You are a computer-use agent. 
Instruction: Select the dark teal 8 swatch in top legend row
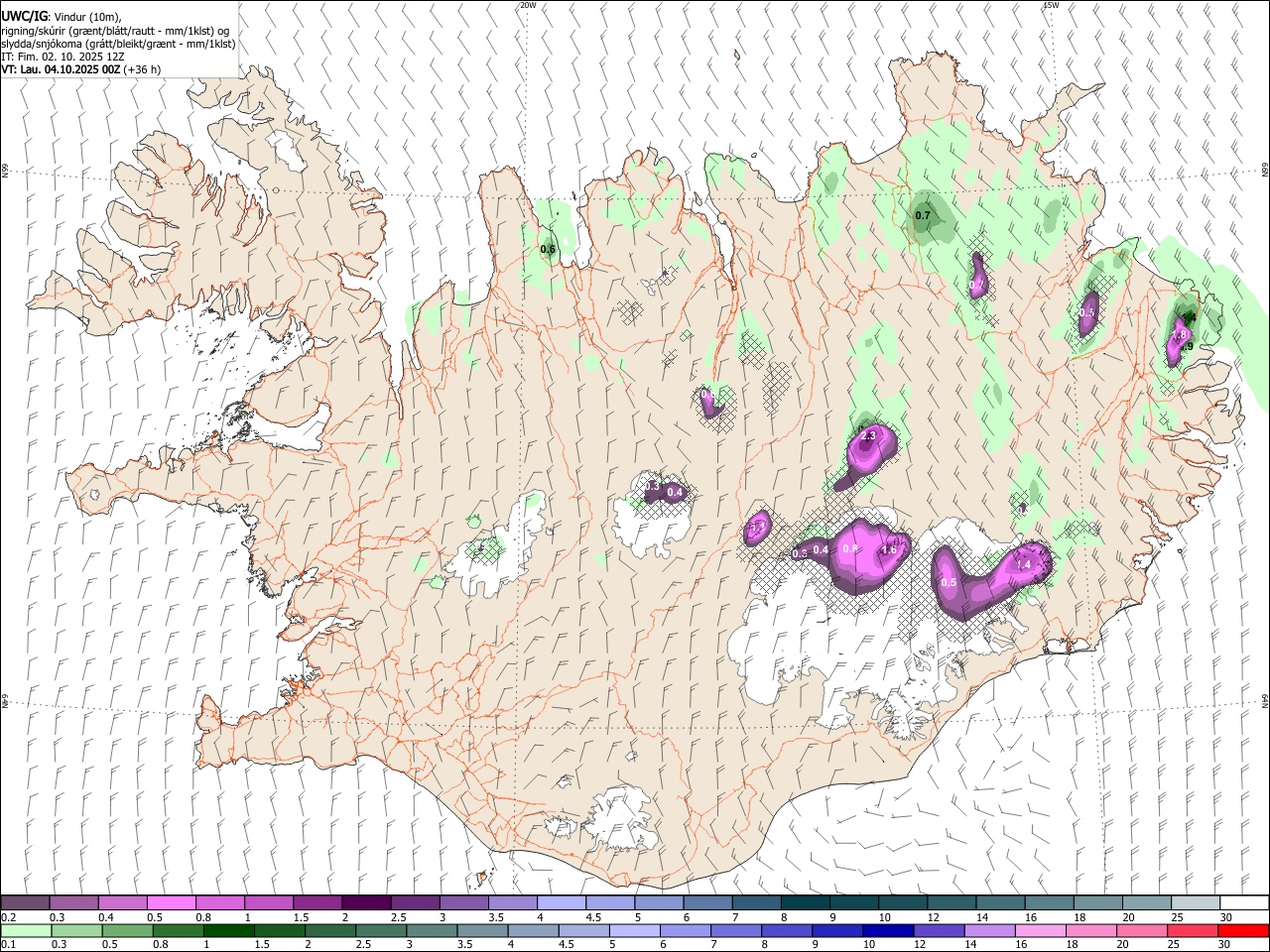pyautogui.click(x=805, y=902)
